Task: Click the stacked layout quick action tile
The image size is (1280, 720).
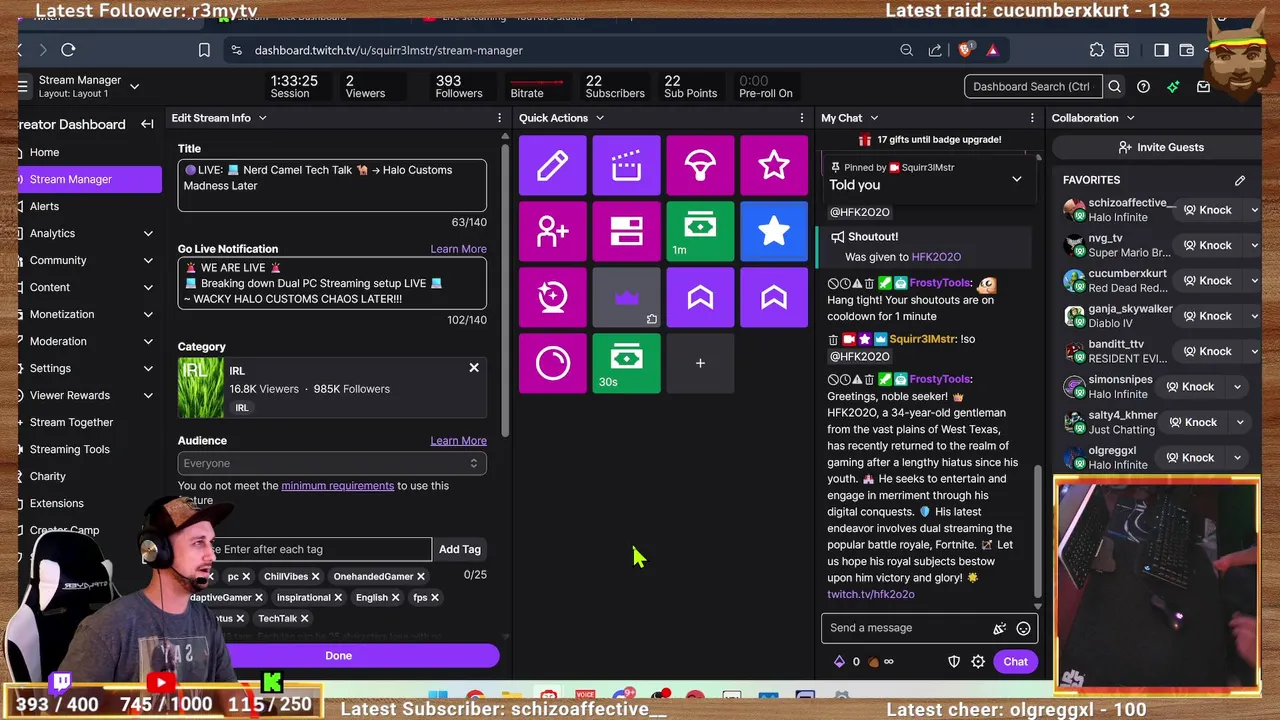Action: coord(626,231)
